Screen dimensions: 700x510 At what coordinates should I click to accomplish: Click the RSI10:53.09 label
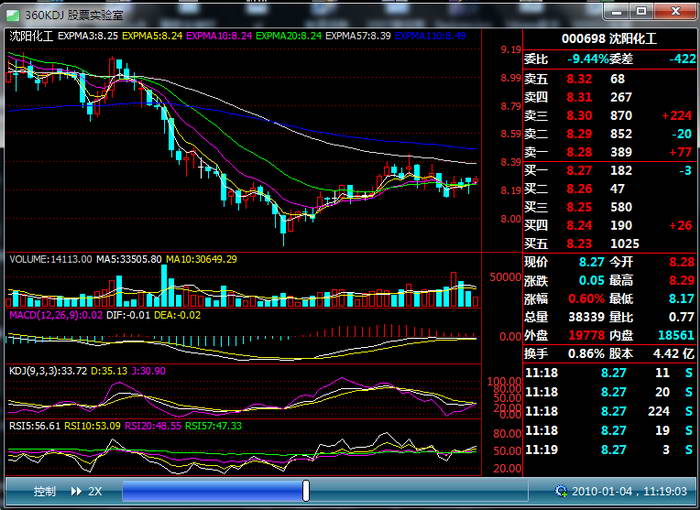point(92,426)
